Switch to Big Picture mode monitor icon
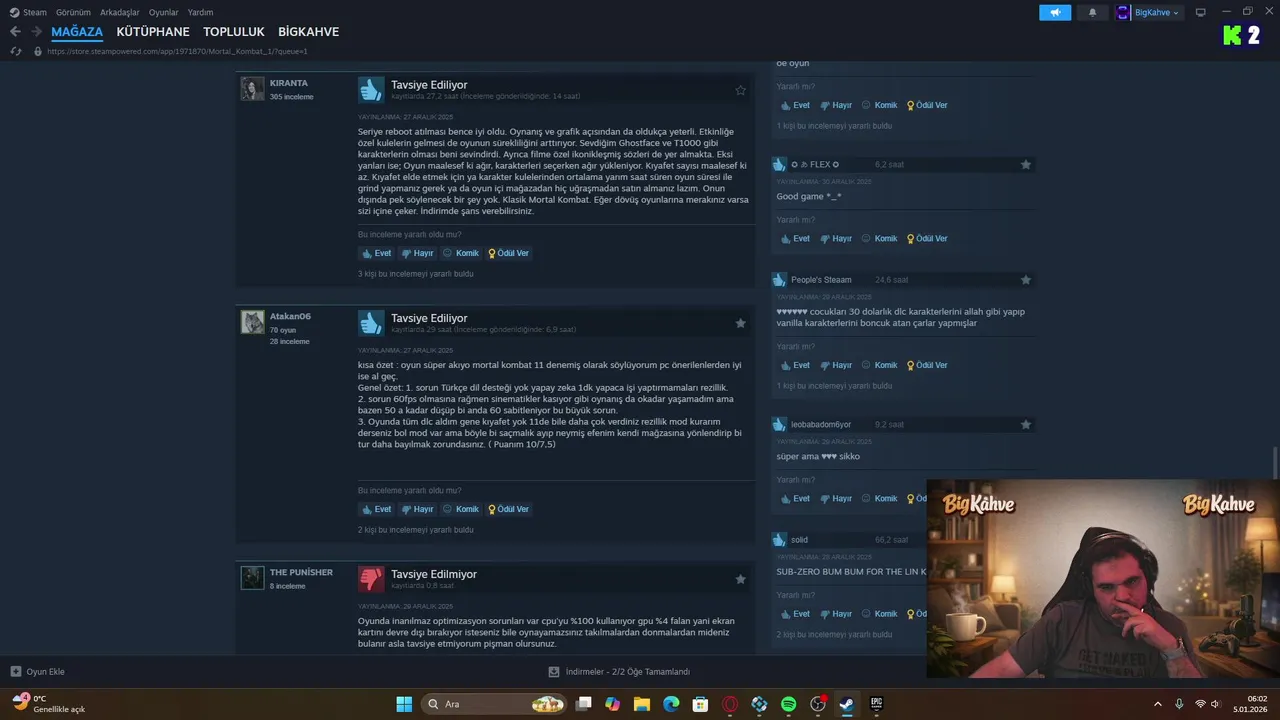This screenshot has height=720, width=1280. click(x=1201, y=12)
